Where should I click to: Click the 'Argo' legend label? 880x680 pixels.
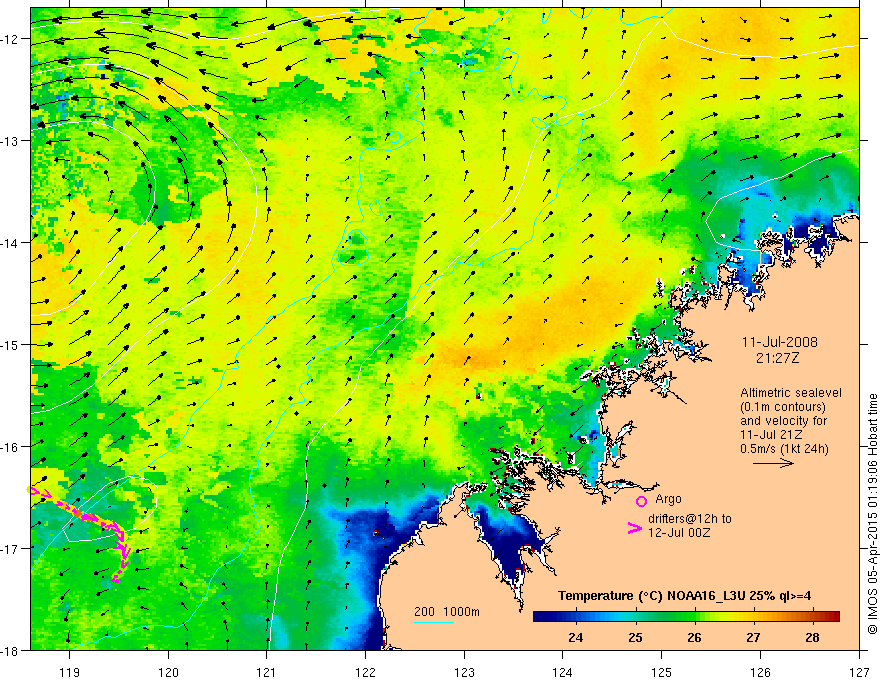pyautogui.click(x=668, y=499)
